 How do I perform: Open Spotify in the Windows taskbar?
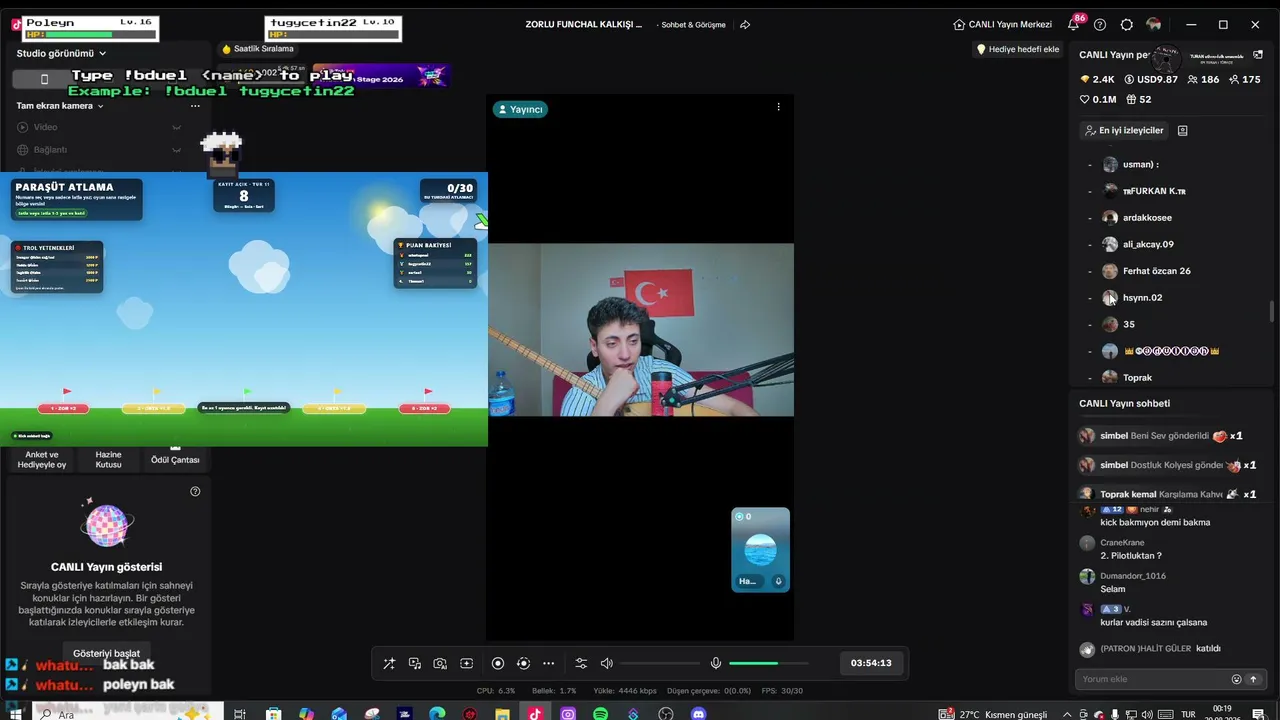tap(600, 714)
